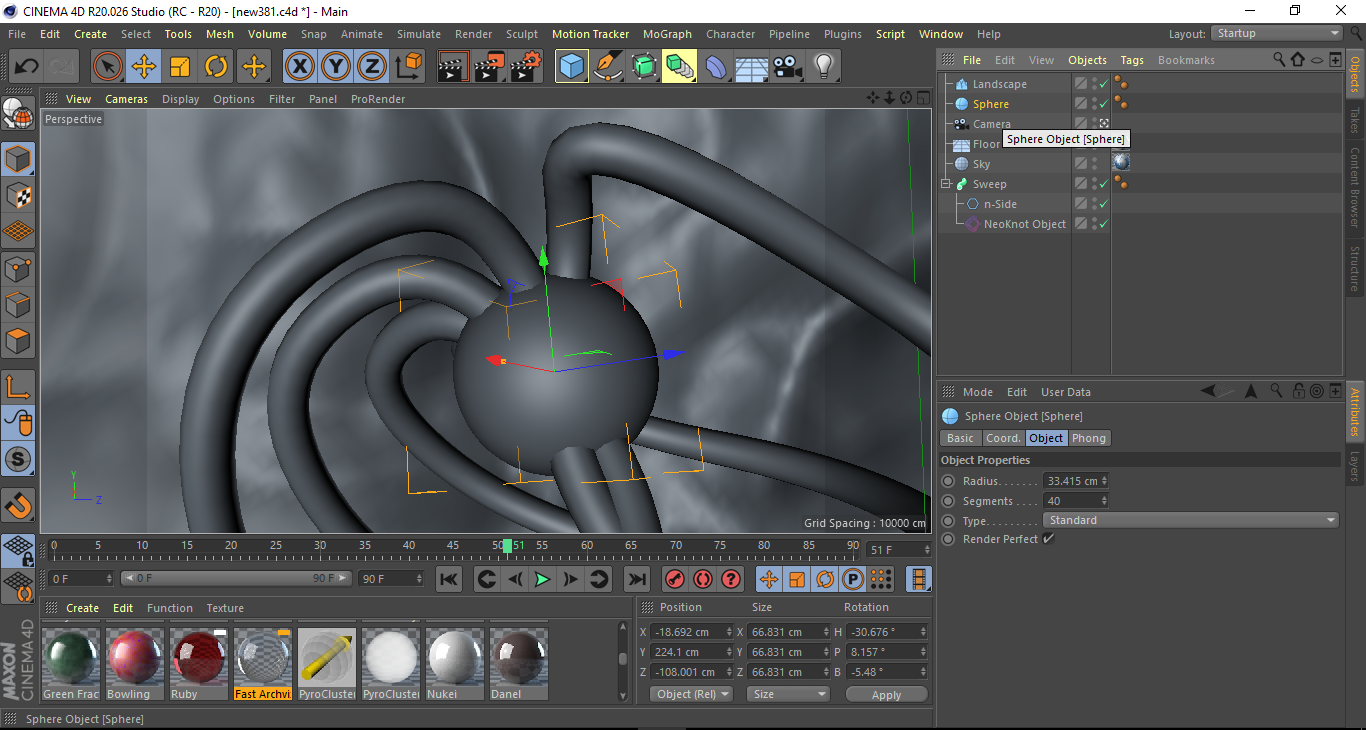Toggle Record Active Objects keyframe button
This screenshot has height=730, width=1366.
point(675,579)
